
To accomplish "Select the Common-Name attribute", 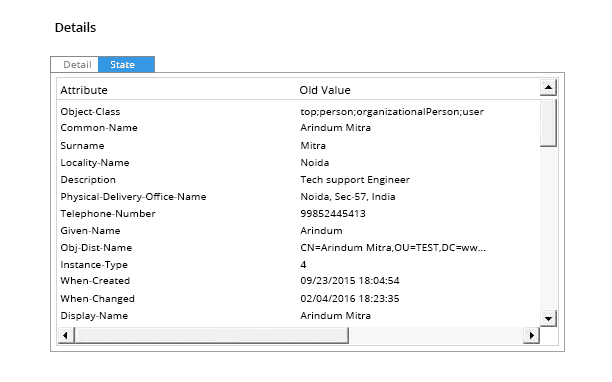I will [99, 128].
